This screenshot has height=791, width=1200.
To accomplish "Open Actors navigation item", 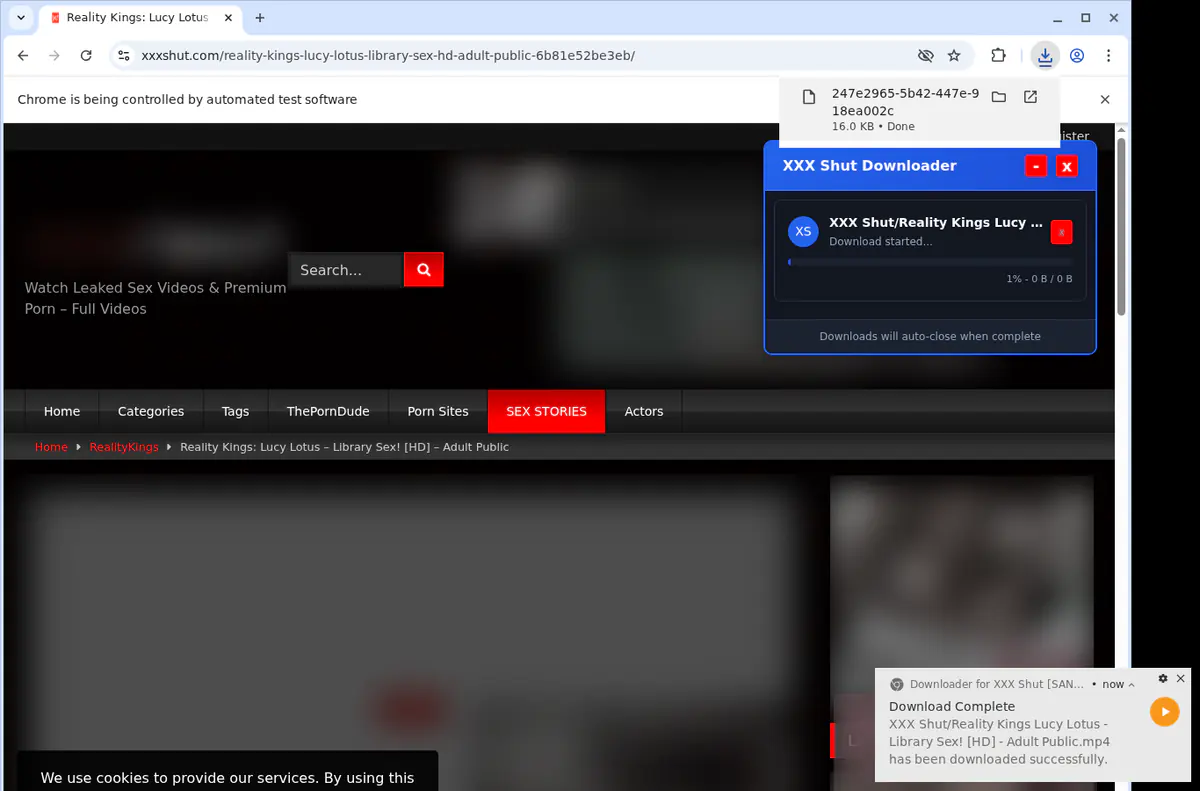I will click(644, 411).
